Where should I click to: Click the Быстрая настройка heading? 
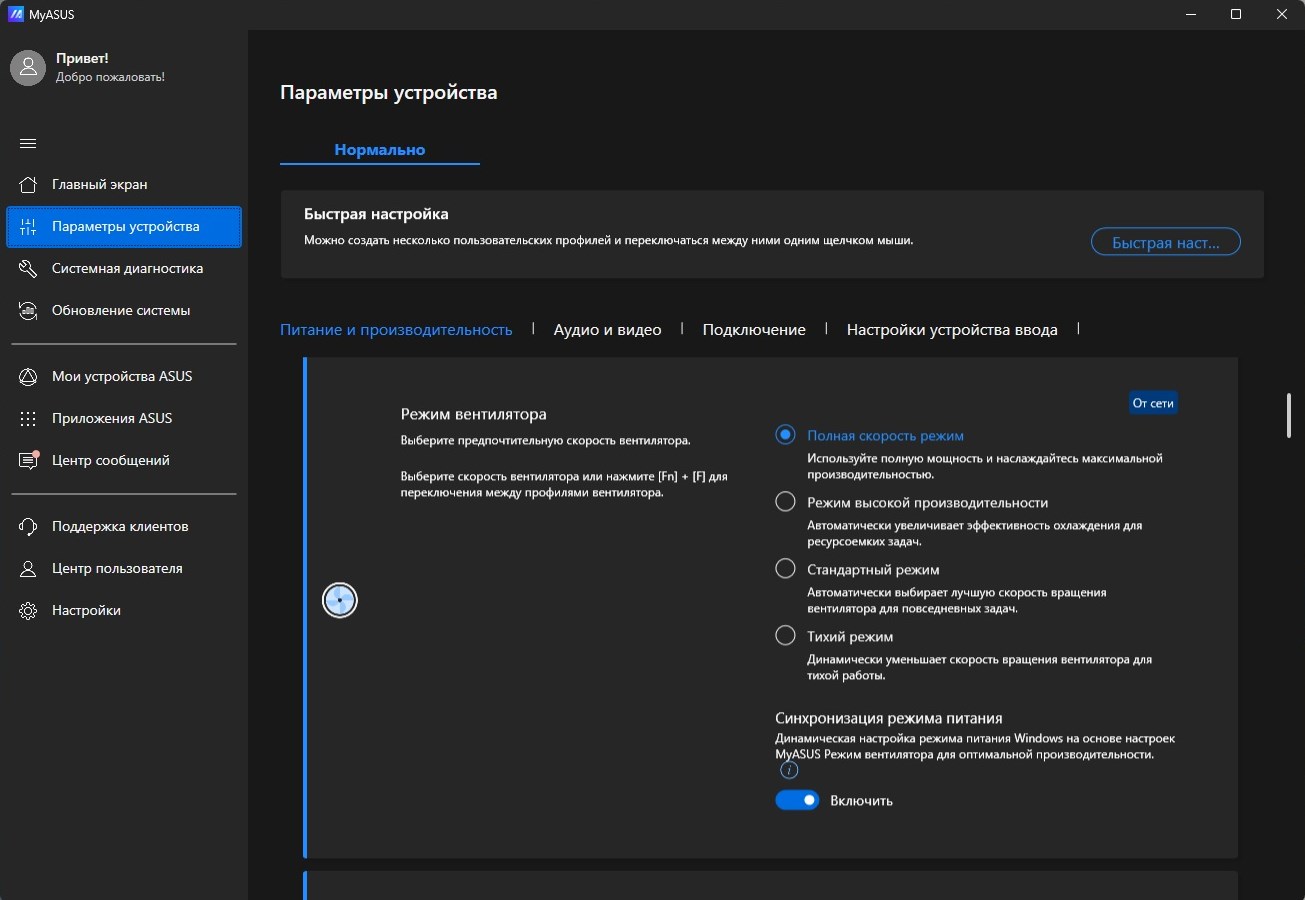376,214
